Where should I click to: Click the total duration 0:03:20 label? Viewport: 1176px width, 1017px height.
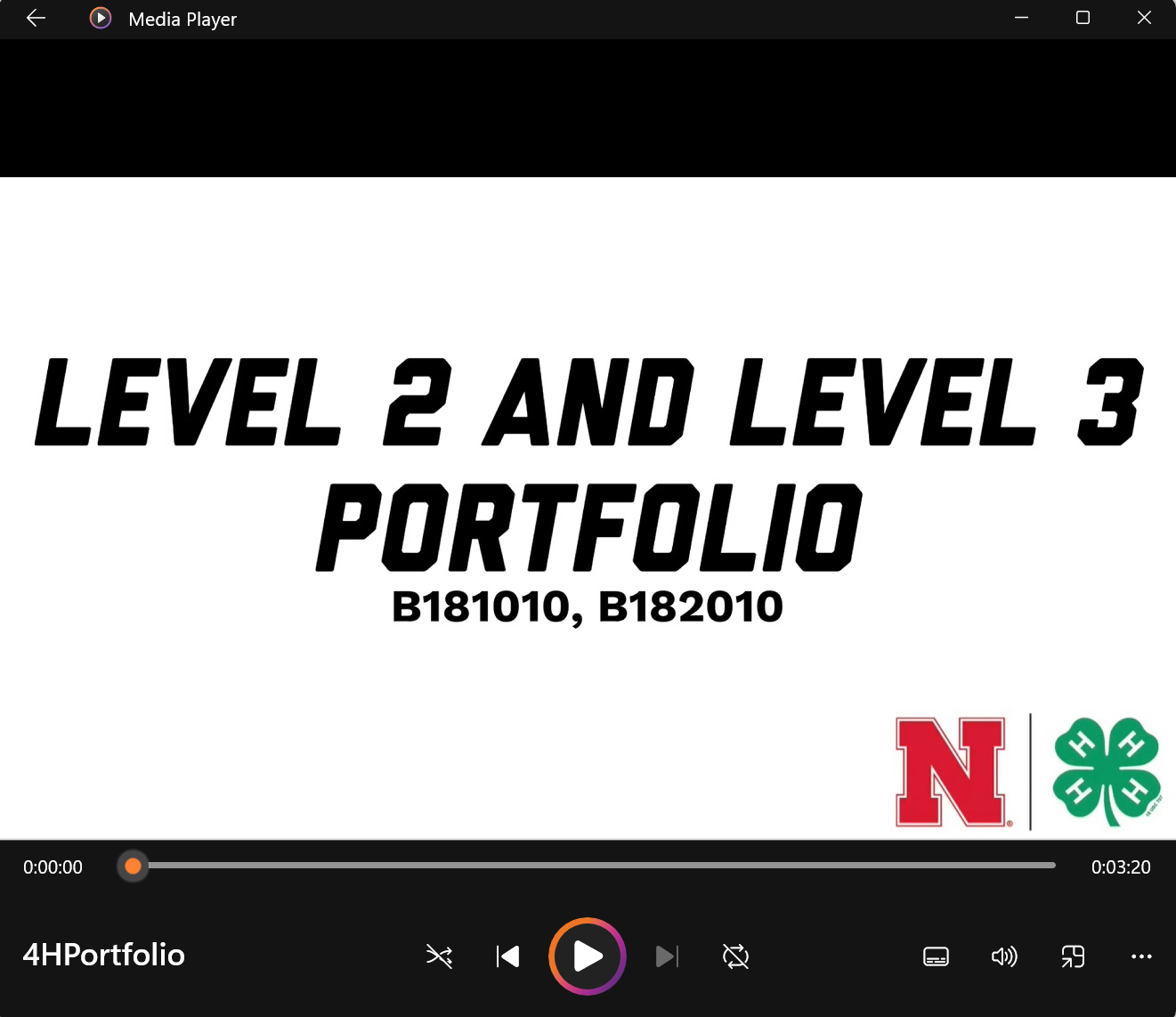tap(1121, 866)
